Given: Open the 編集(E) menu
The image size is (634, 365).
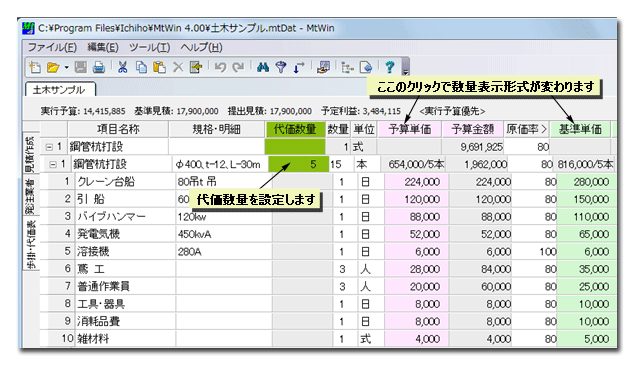Looking at the screenshot, I should click(103, 47).
